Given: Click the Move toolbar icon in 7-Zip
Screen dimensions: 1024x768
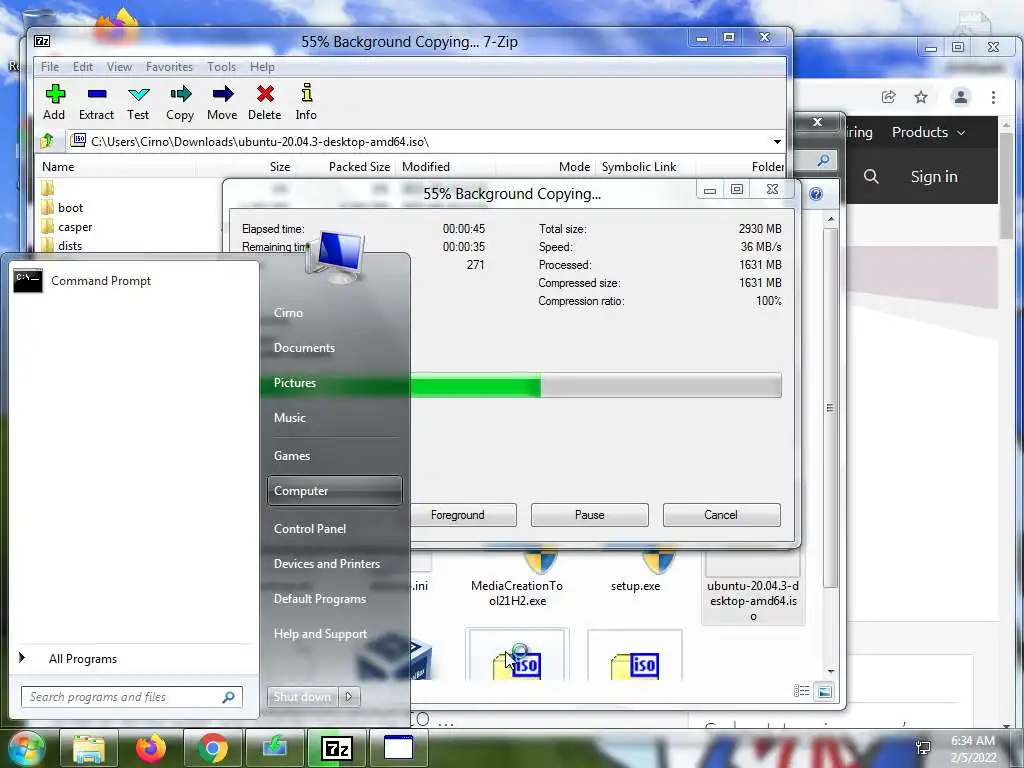Looking at the screenshot, I should (222, 102).
